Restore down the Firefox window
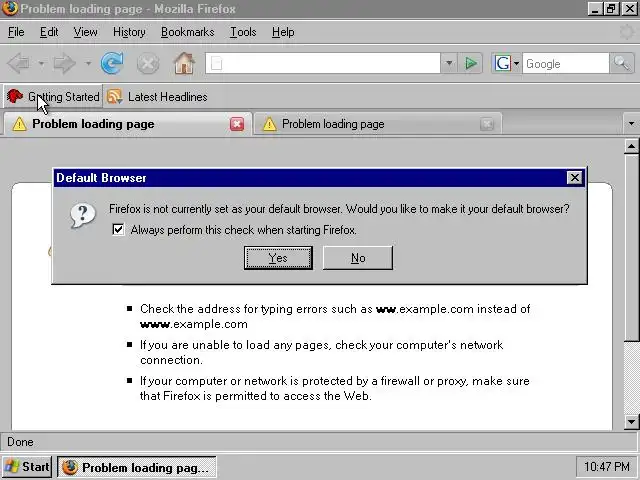Image resolution: width=640 pixels, height=480 pixels. pyautogui.click(x=611, y=9)
